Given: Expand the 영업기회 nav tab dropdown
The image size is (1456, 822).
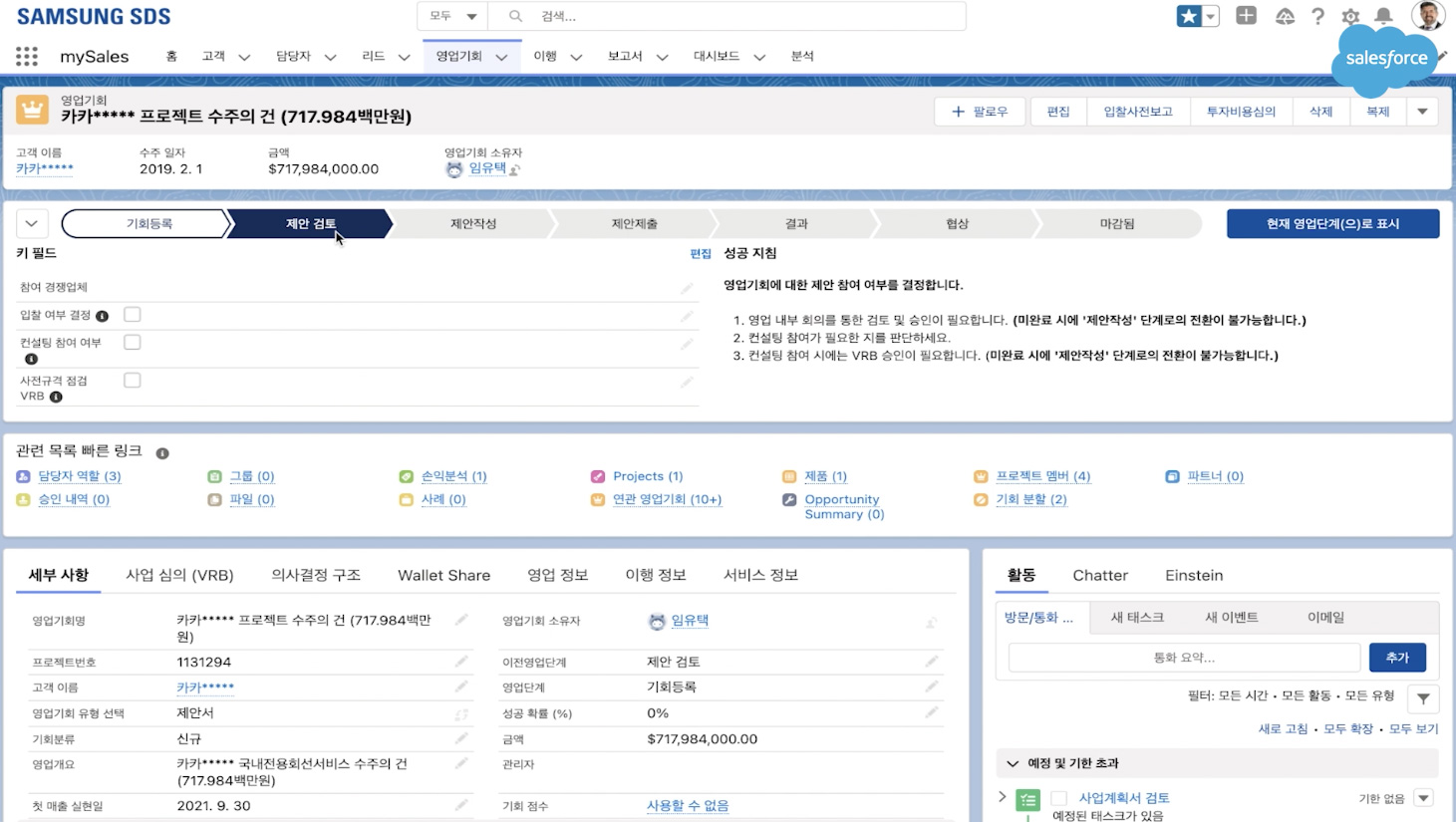Looking at the screenshot, I should click(x=501, y=58).
